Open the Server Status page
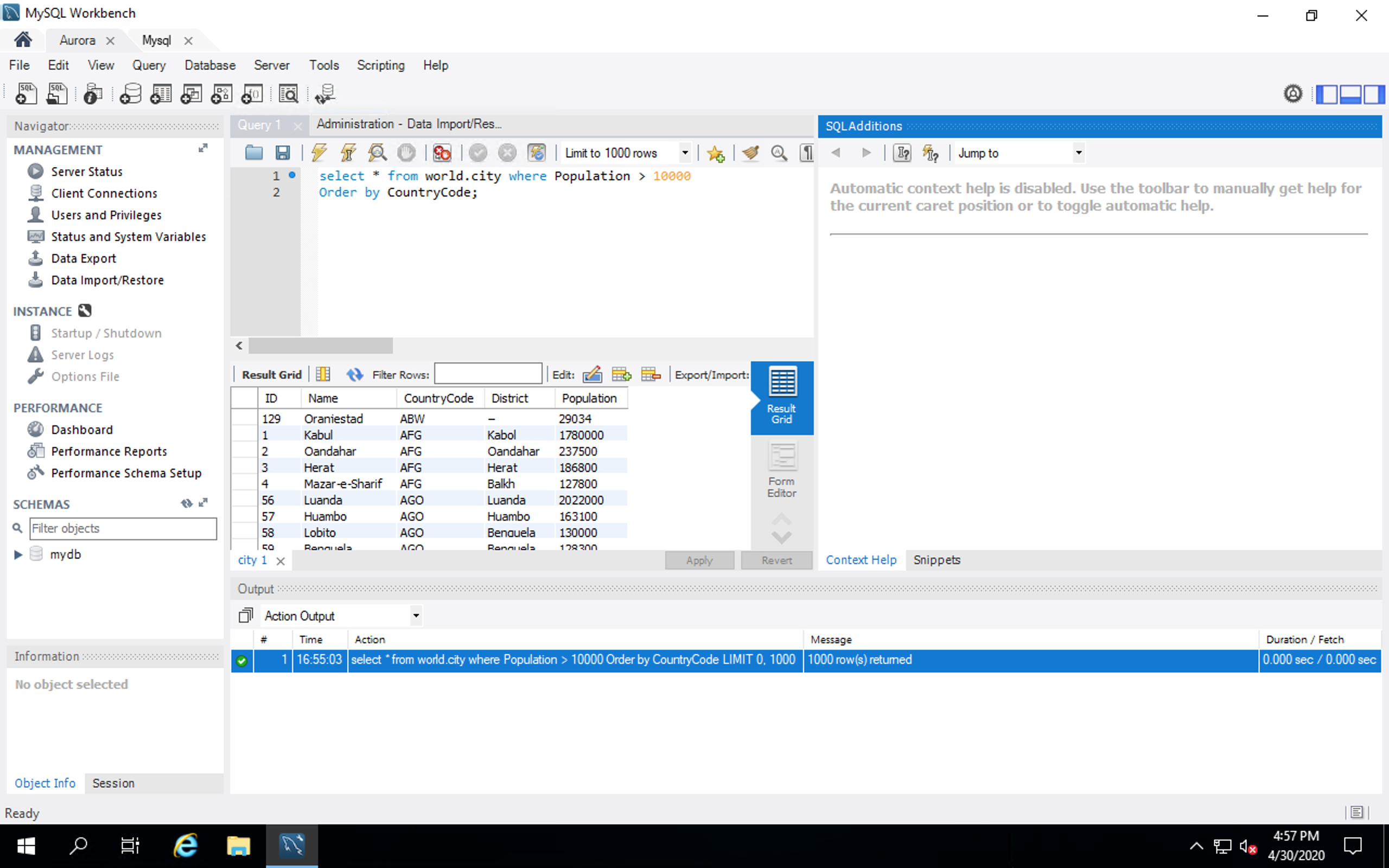Screen dimensions: 1389x868 [x=86, y=171]
